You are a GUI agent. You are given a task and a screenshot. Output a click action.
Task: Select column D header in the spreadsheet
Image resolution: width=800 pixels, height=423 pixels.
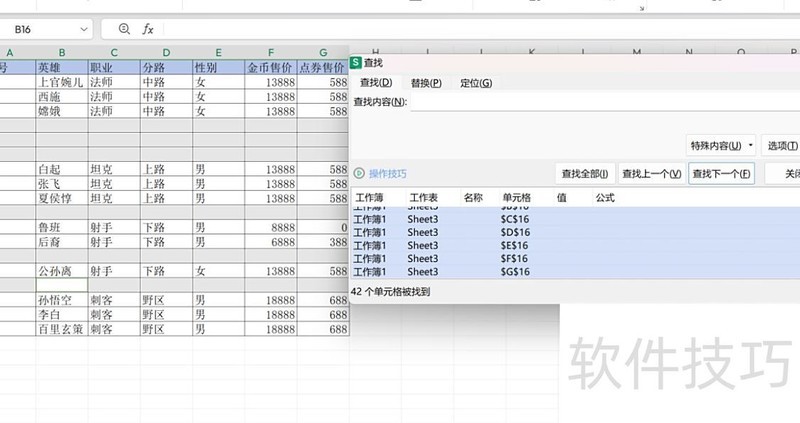(x=166, y=52)
